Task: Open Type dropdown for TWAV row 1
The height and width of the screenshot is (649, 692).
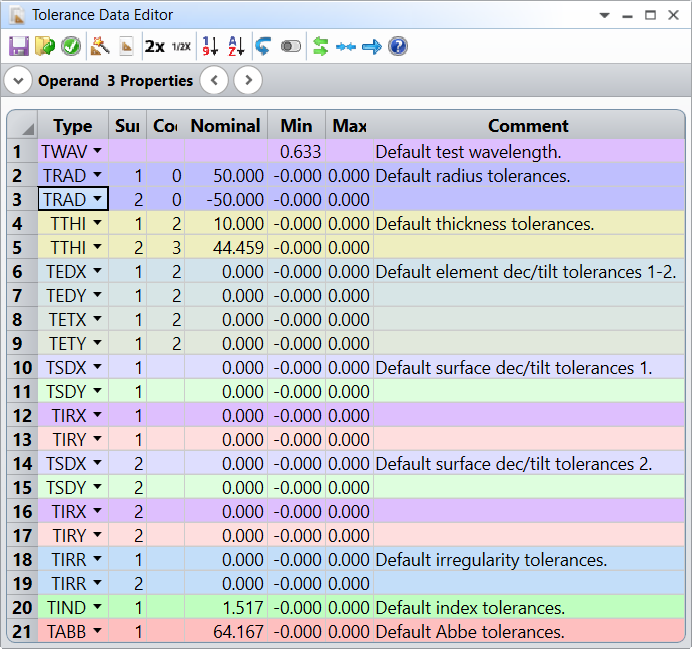Action: pos(98,151)
